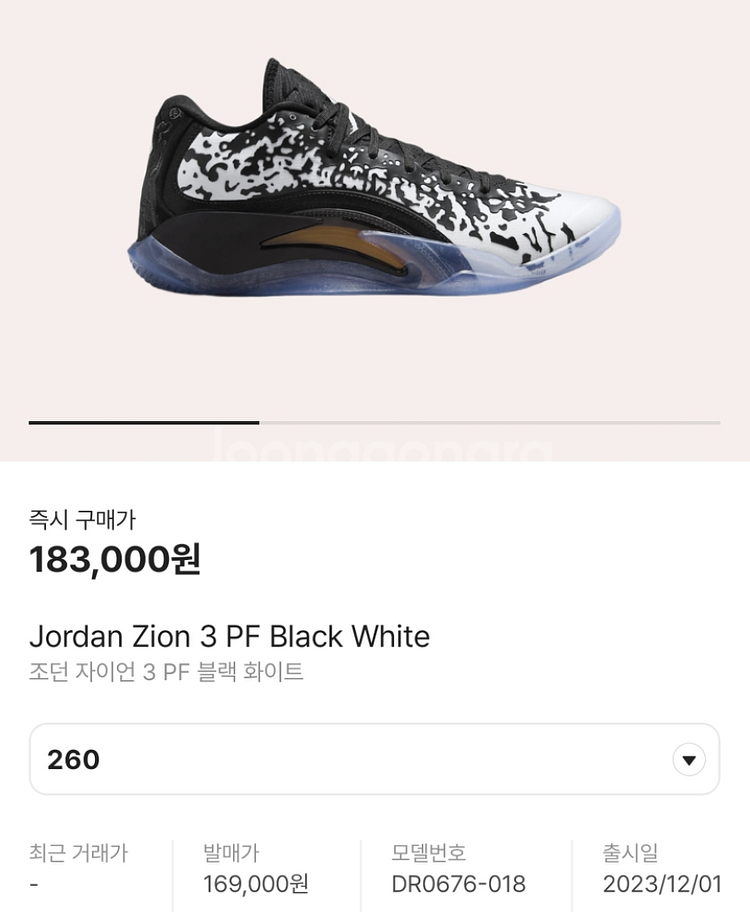Image resolution: width=750 pixels, height=912 pixels.
Task: Select the 모델번호 label
Action: pos(428,853)
